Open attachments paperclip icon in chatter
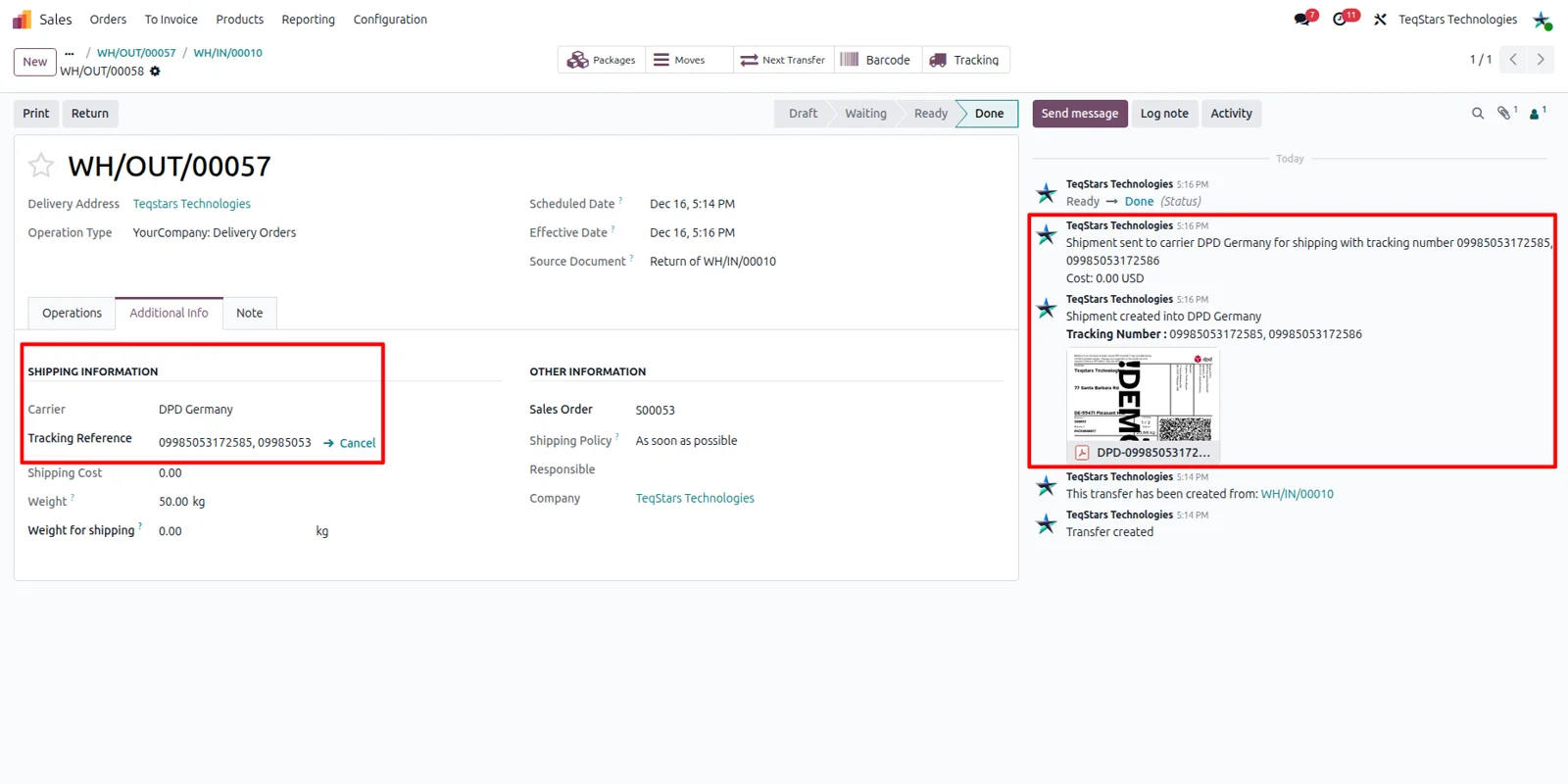 (x=1505, y=114)
